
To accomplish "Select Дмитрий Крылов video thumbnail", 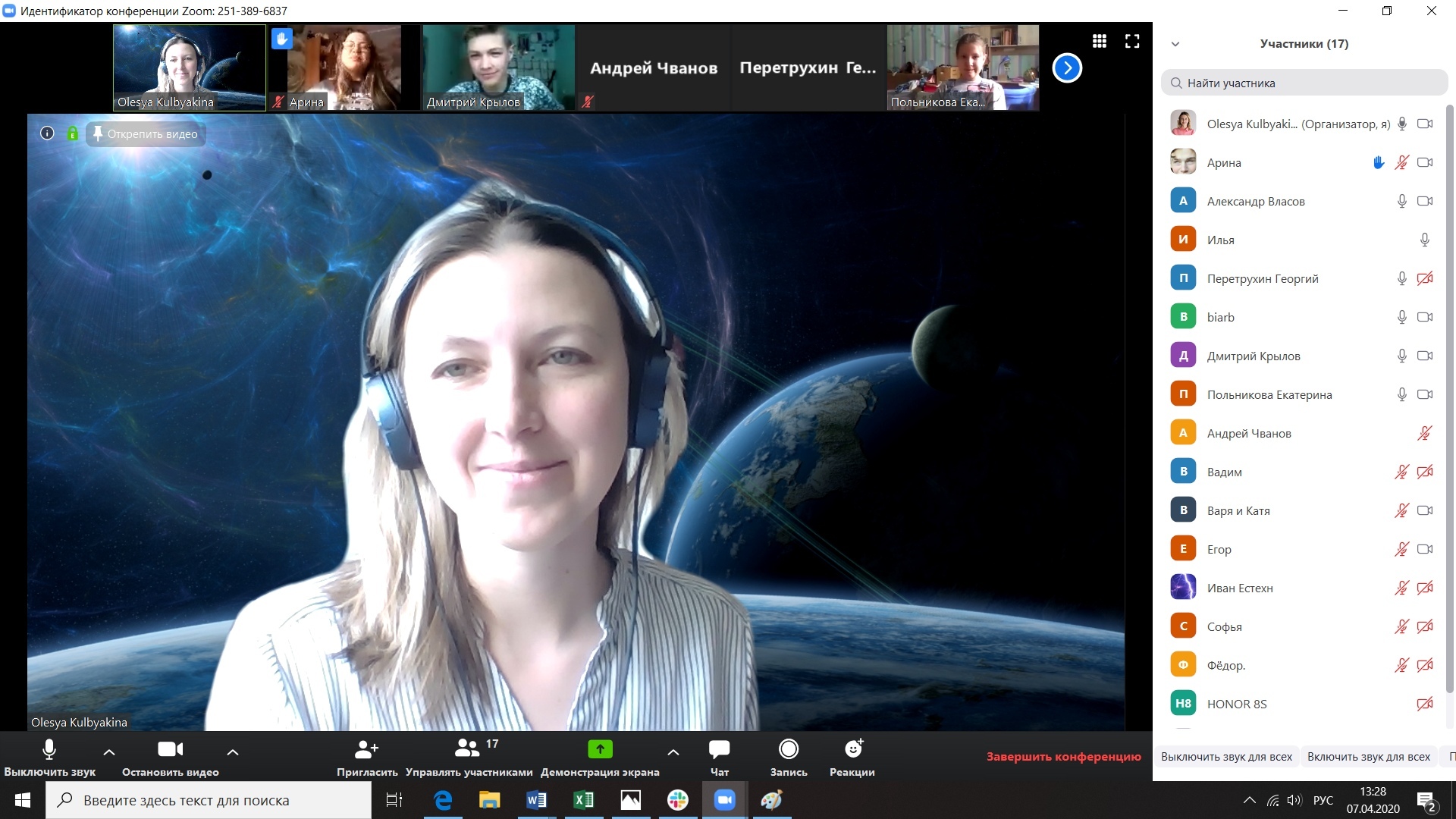I will pyautogui.click(x=499, y=67).
